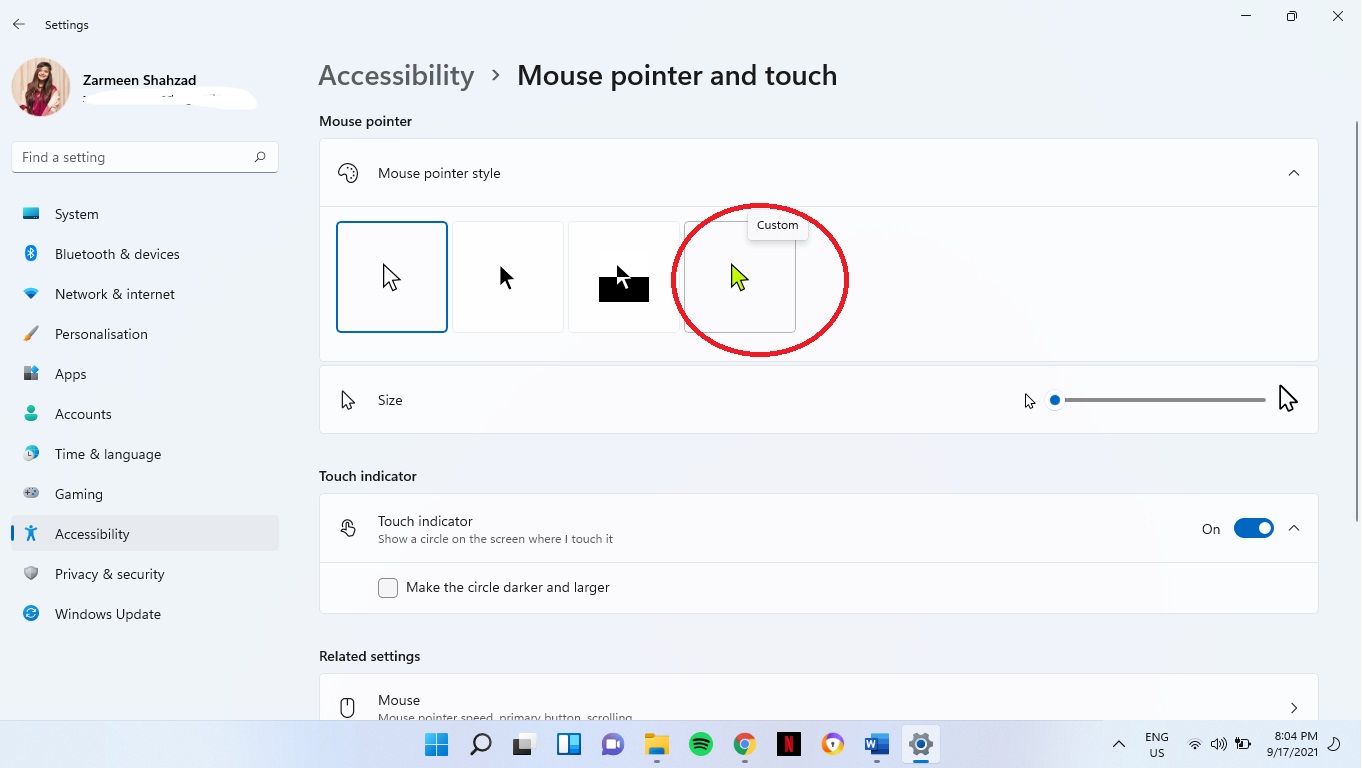Open File Explorer from the taskbar
The image size is (1362, 768).
[x=656, y=744]
